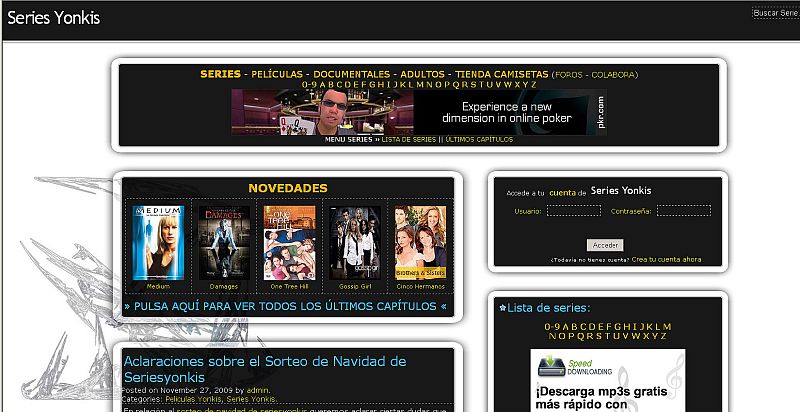Click 'Crea tu cuenta ahora' link
Screen dimensions: 800x412
[666, 260]
